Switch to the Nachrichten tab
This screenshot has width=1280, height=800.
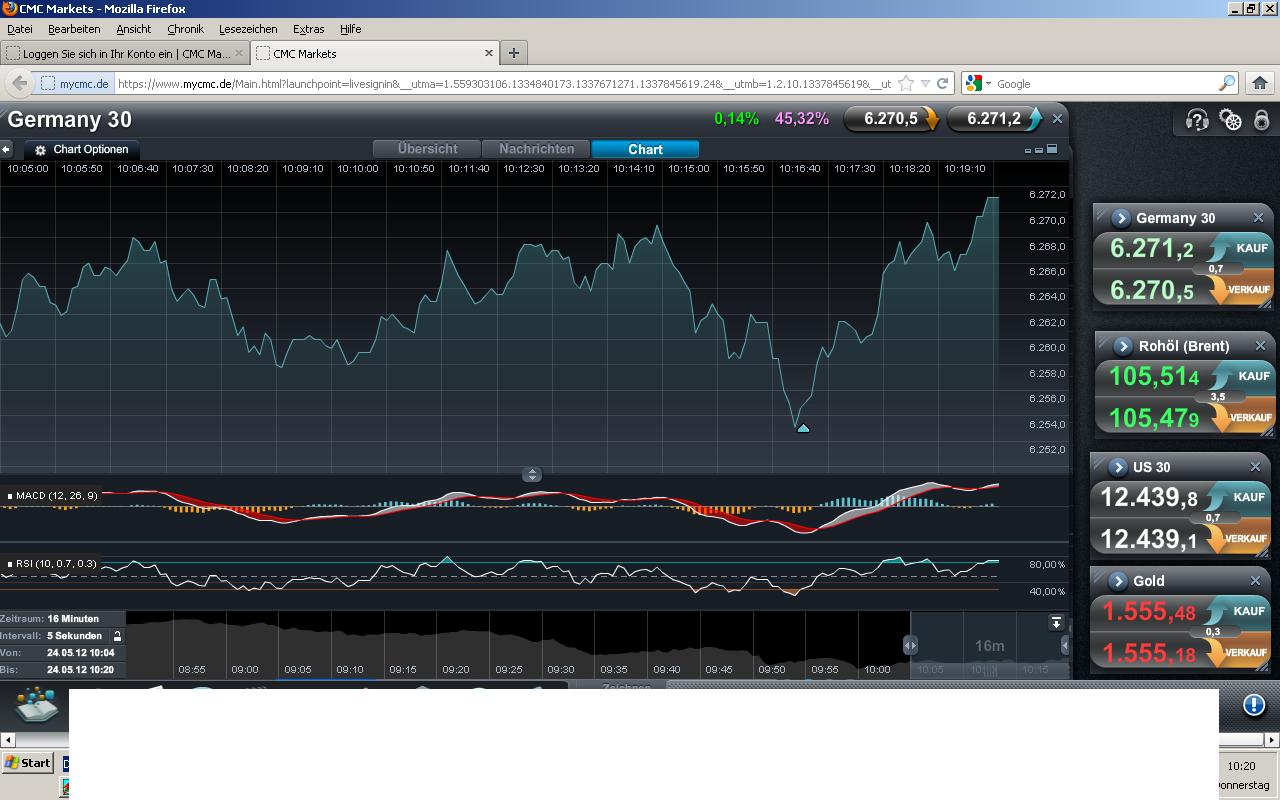tap(536, 149)
